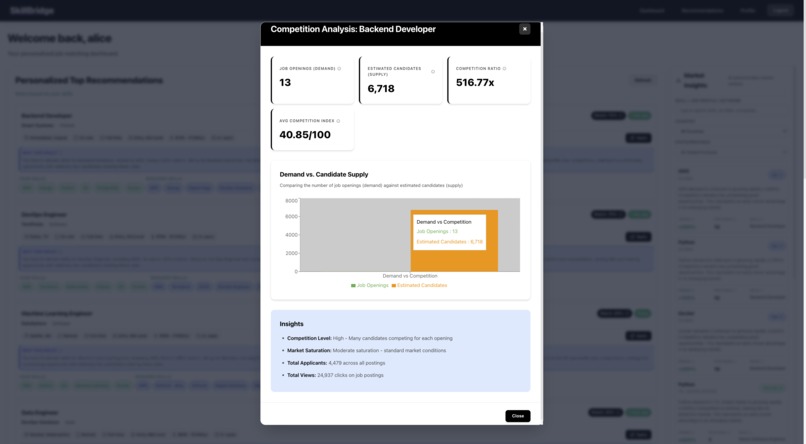The image size is (806, 444).
Task: Toggle the Estimated Candidates legend item
Action: 419,285
